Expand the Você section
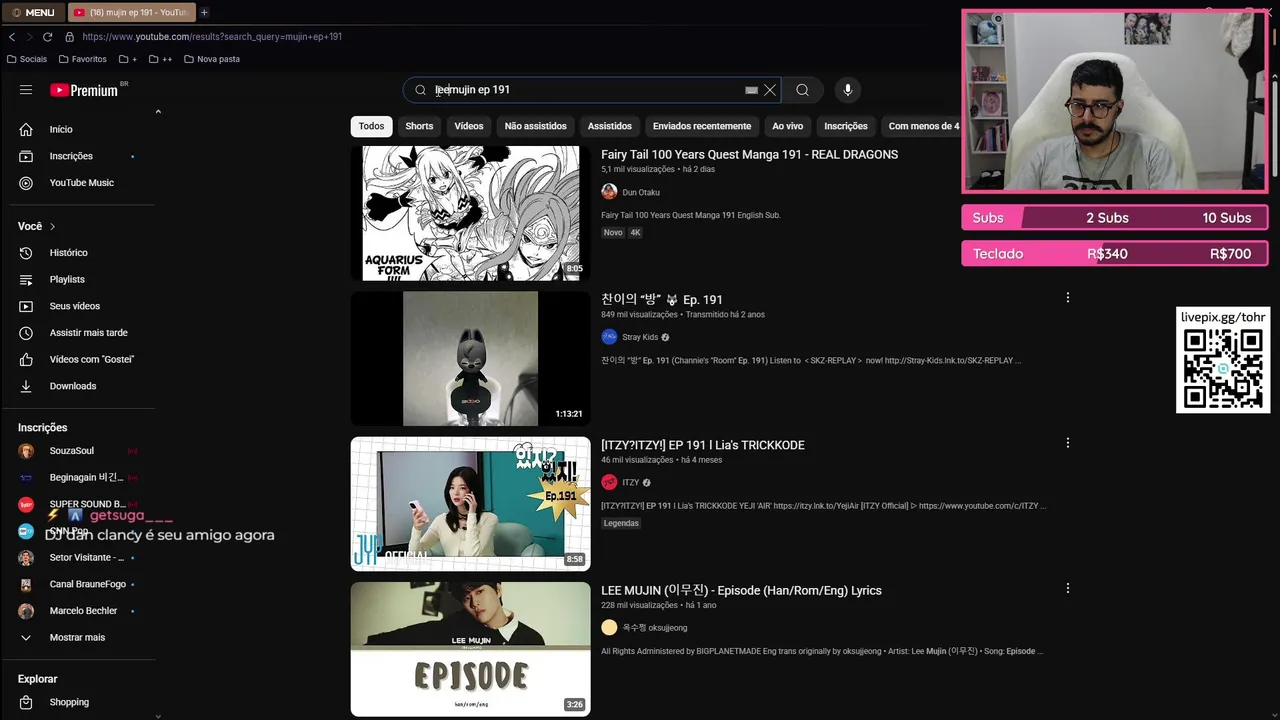The width and height of the screenshot is (1280, 720). (x=38, y=226)
